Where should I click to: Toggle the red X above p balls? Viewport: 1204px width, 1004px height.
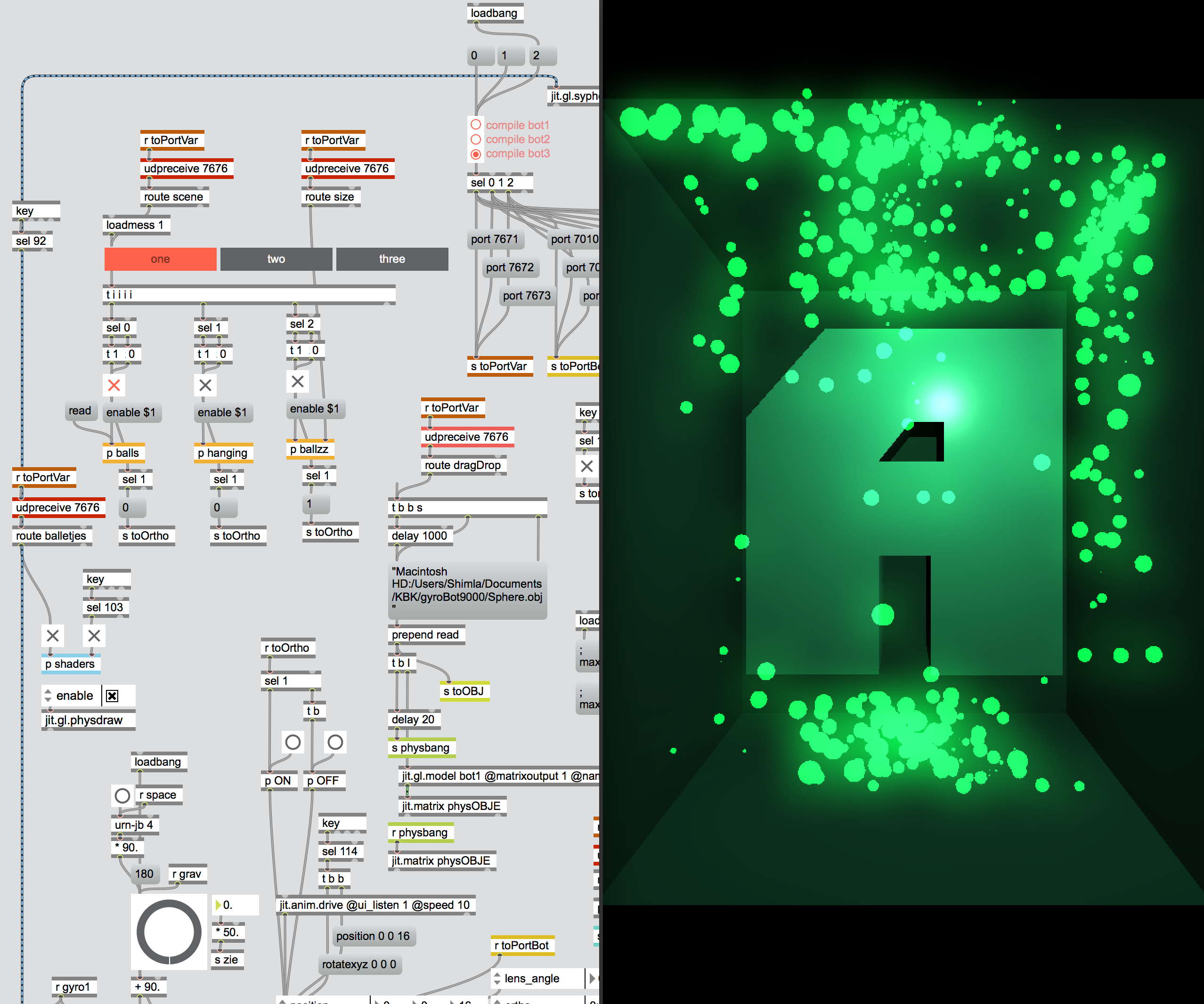pos(114,385)
